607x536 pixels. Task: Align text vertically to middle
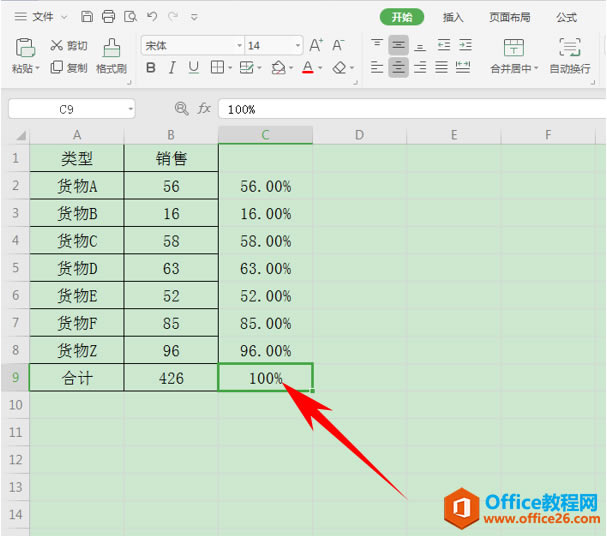398,45
